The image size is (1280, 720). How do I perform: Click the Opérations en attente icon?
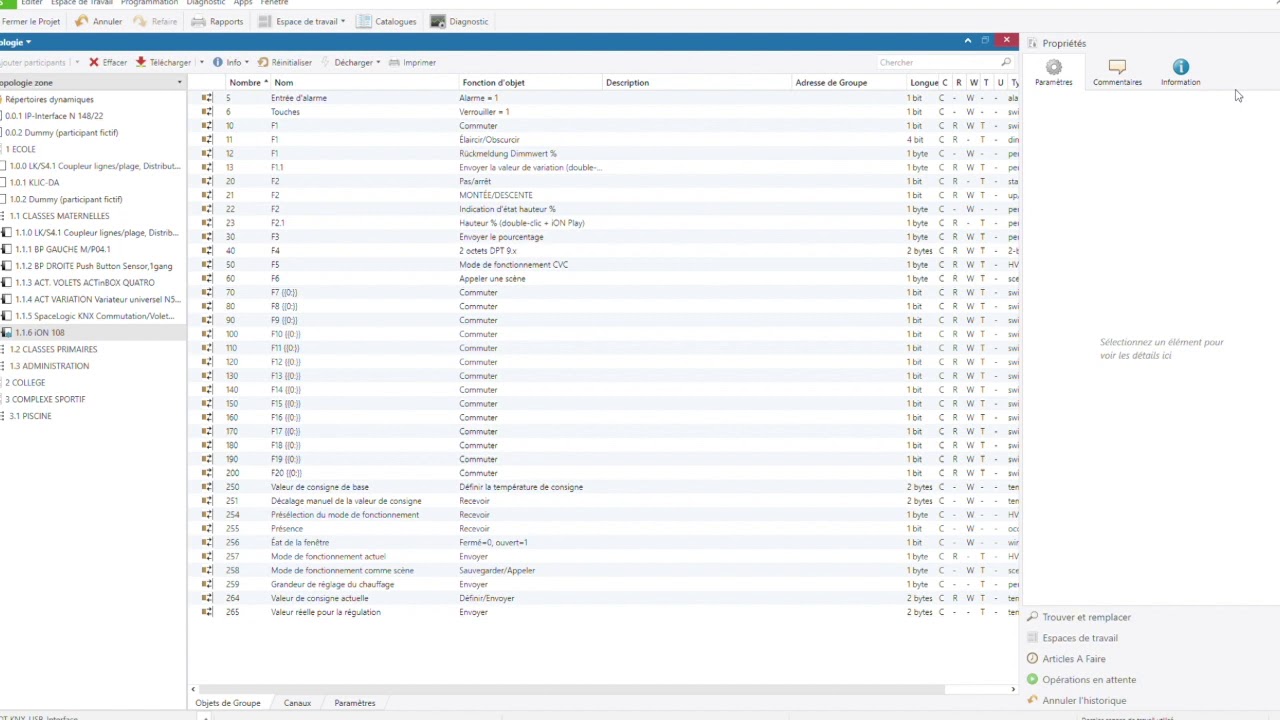tap(1033, 680)
